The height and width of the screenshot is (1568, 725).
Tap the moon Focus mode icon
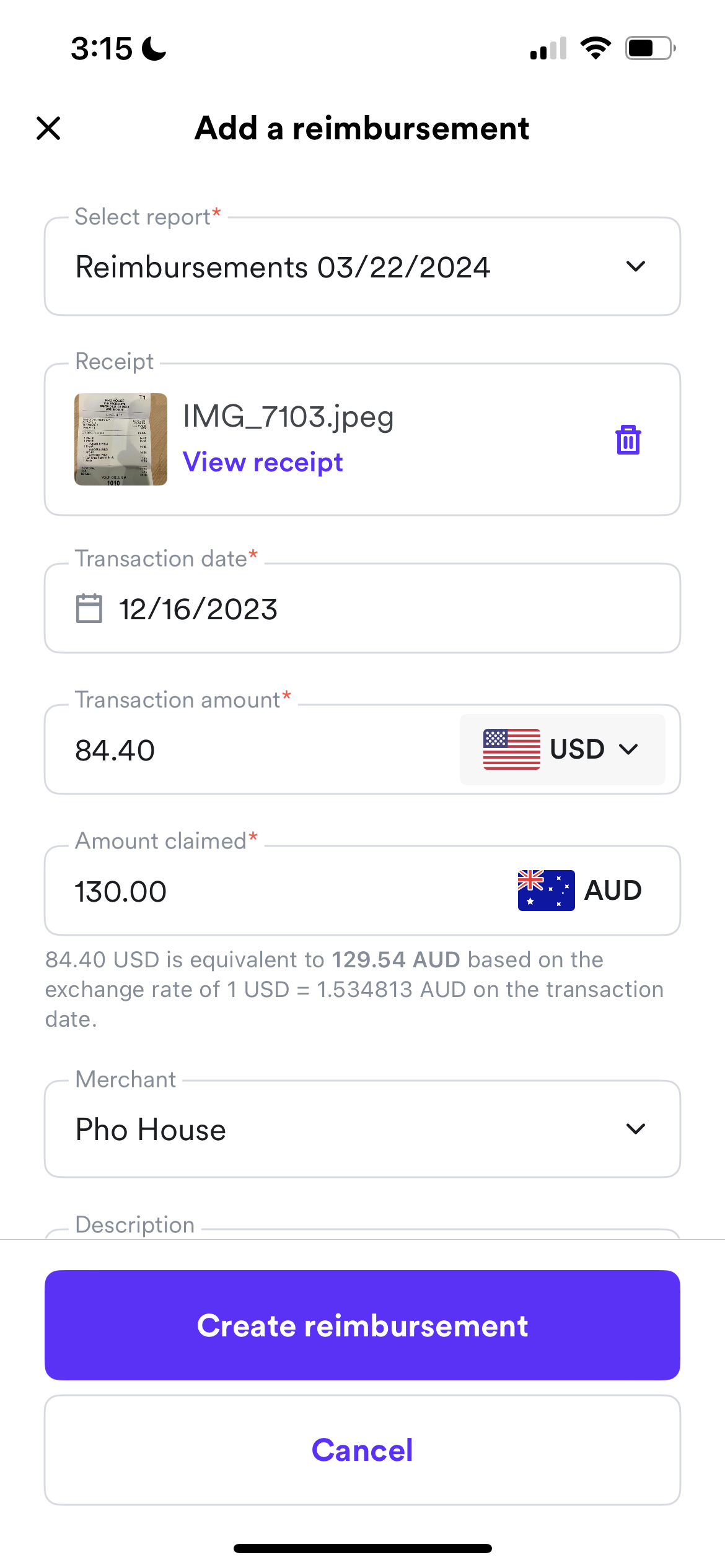coord(154,48)
